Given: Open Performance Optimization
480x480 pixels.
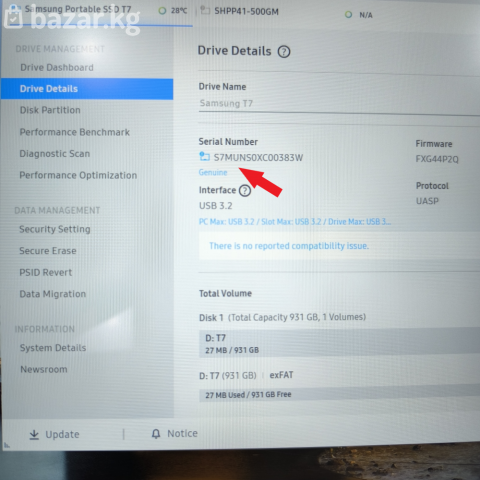Looking at the screenshot, I should tap(78, 175).
